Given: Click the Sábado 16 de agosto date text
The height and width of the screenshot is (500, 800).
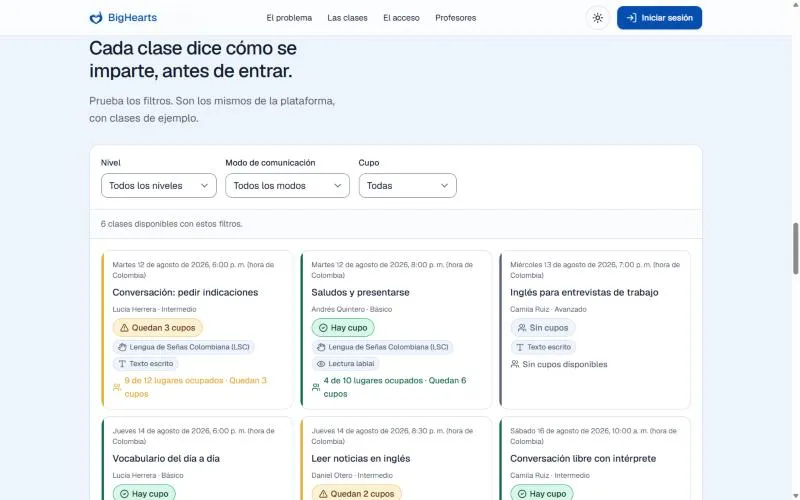Looking at the screenshot, I should [x=593, y=436].
